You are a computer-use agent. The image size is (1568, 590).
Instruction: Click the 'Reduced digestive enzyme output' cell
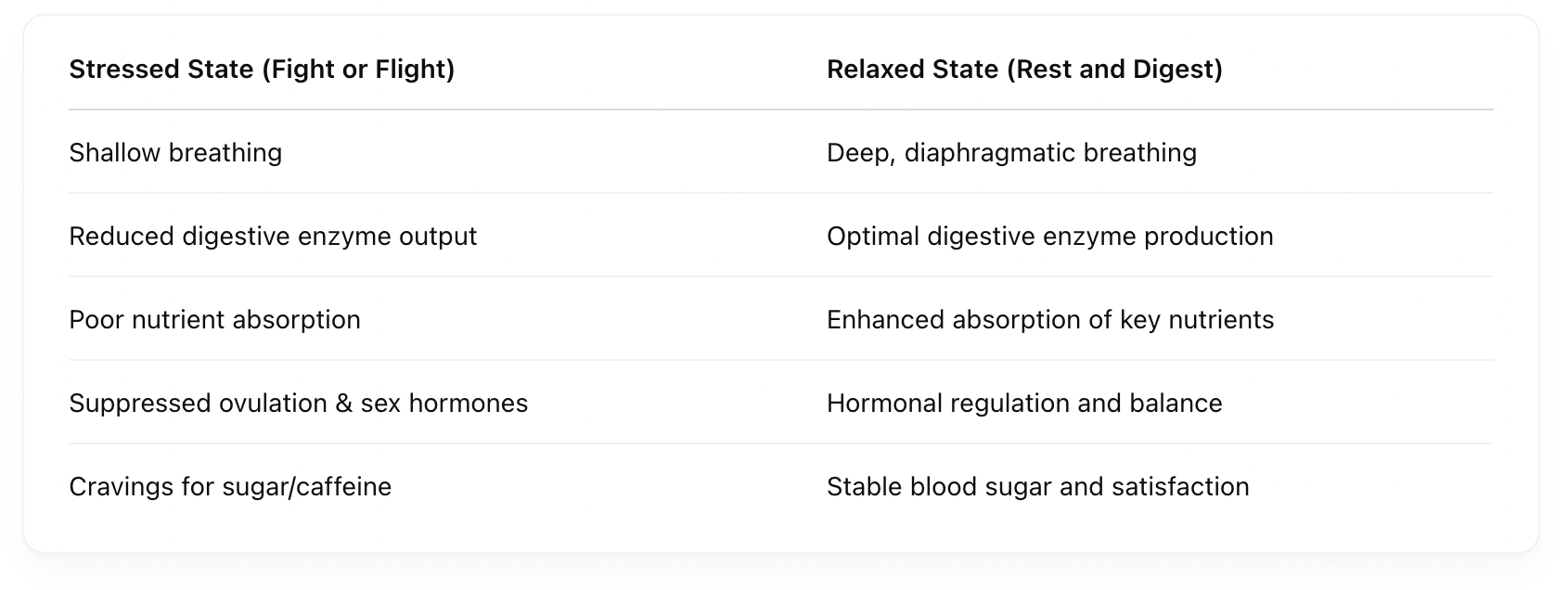273,237
